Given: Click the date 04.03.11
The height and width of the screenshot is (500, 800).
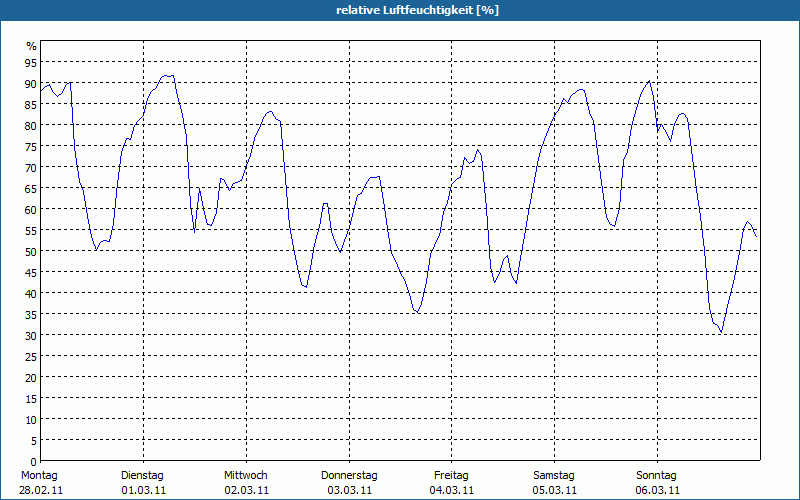Looking at the screenshot, I should [x=452, y=490].
